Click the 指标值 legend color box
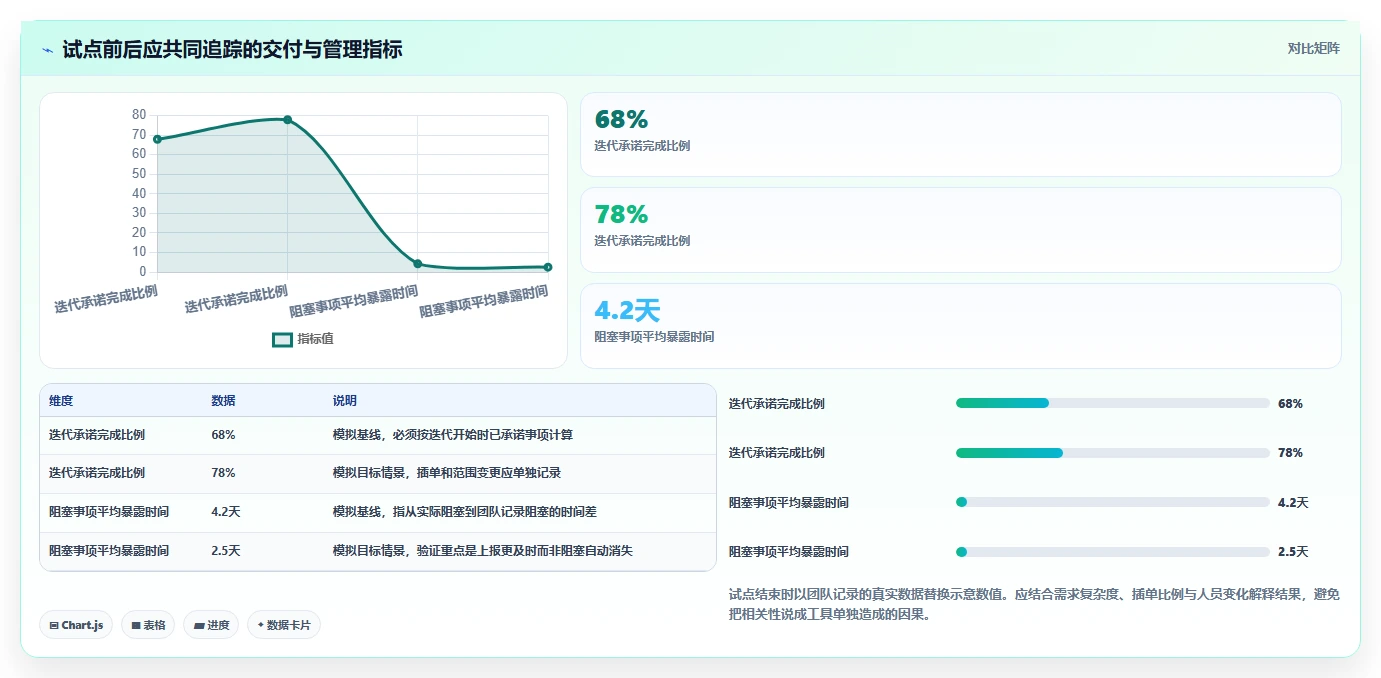1381x678 pixels. coord(283,340)
